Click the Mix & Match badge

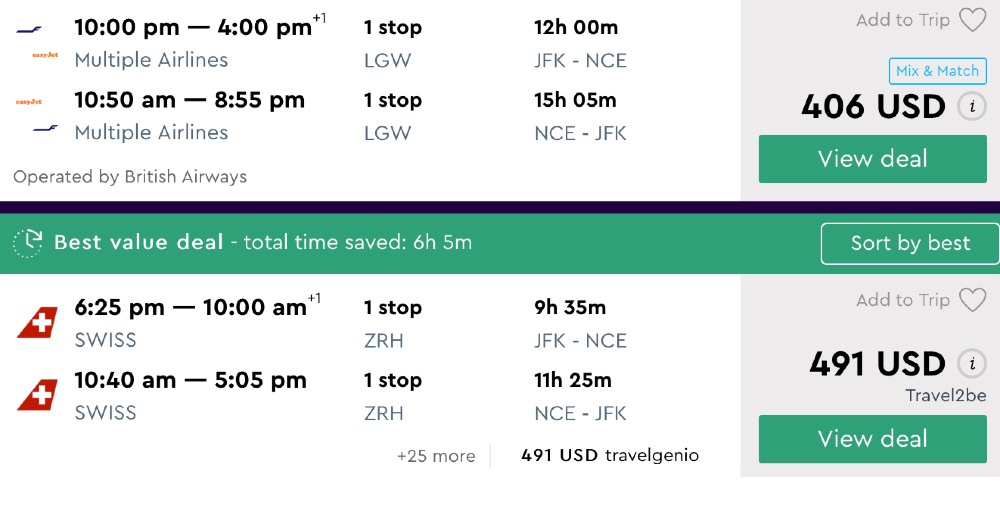click(937, 71)
